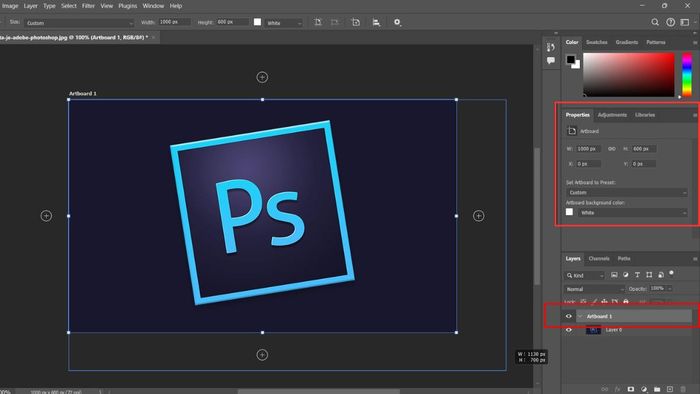This screenshot has height=394, width=700.
Task: Make artboard portrait in options bar
Action: click(317, 22)
